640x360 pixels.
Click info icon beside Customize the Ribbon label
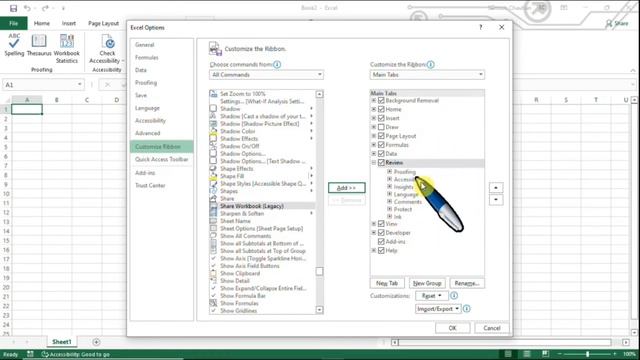tap(431, 64)
